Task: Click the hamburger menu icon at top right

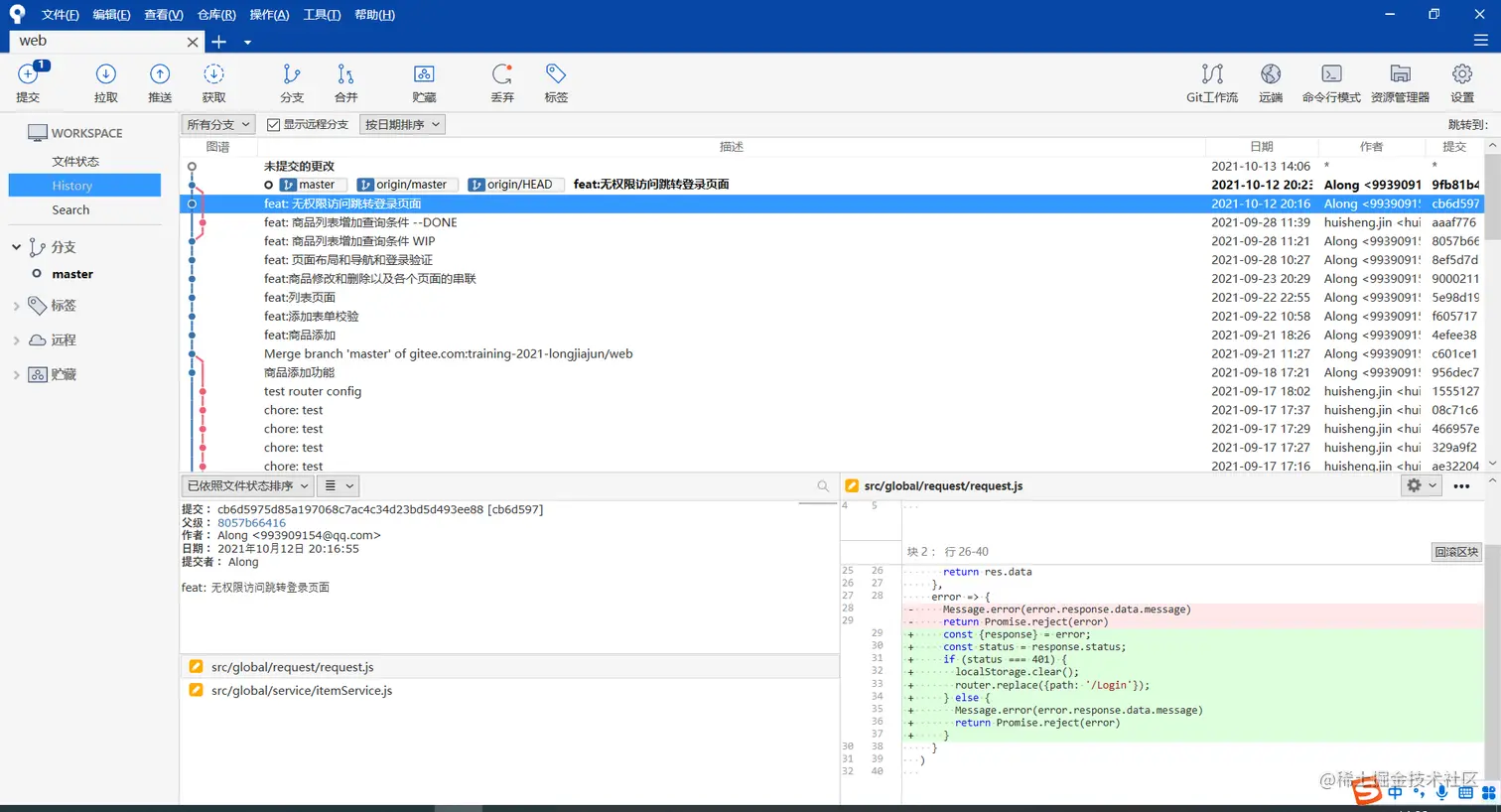Action: [x=1480, y=41]
